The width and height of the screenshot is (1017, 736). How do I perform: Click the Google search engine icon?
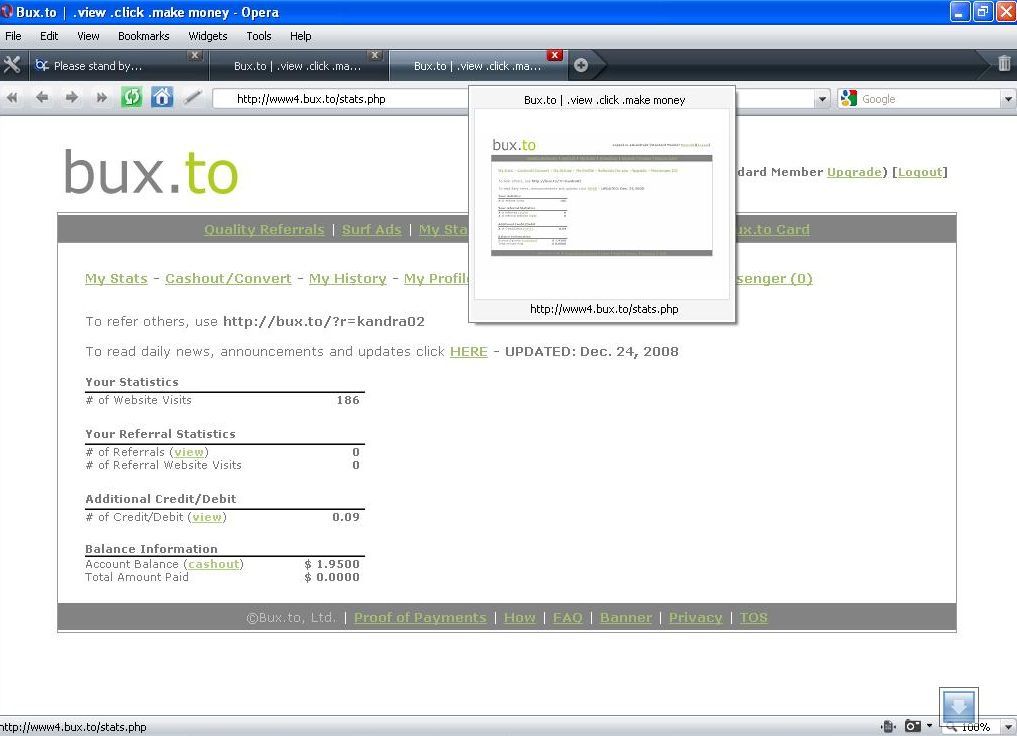click(848, 99)
